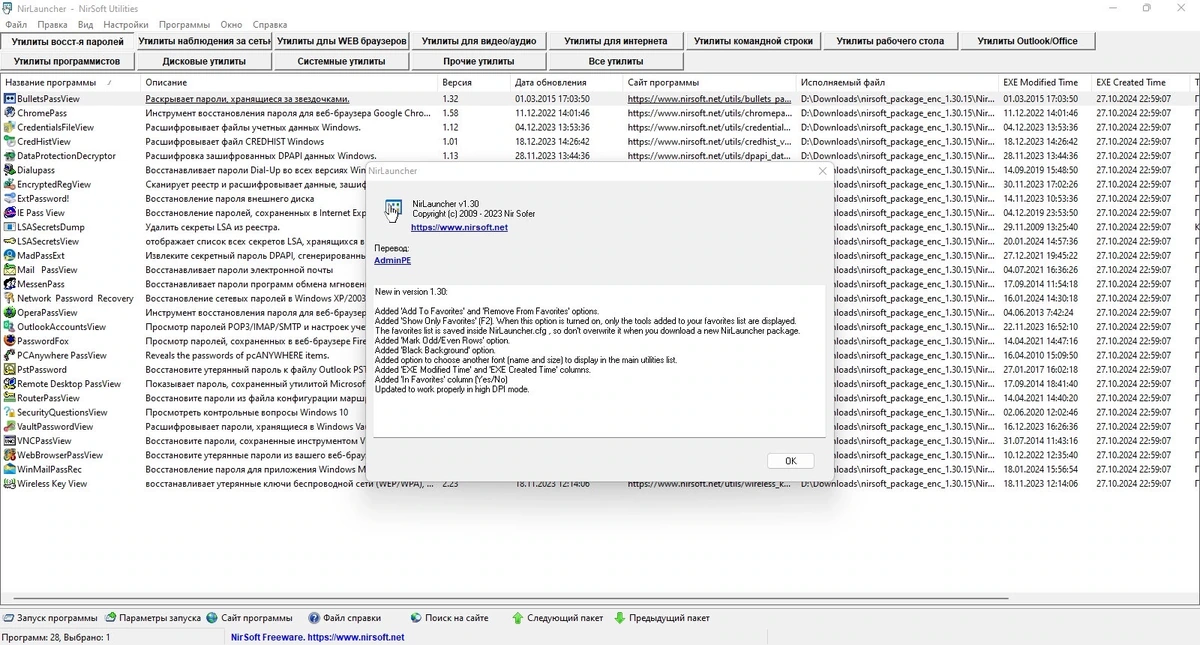Sort by EXE Modified Time column

point(1044,82)
